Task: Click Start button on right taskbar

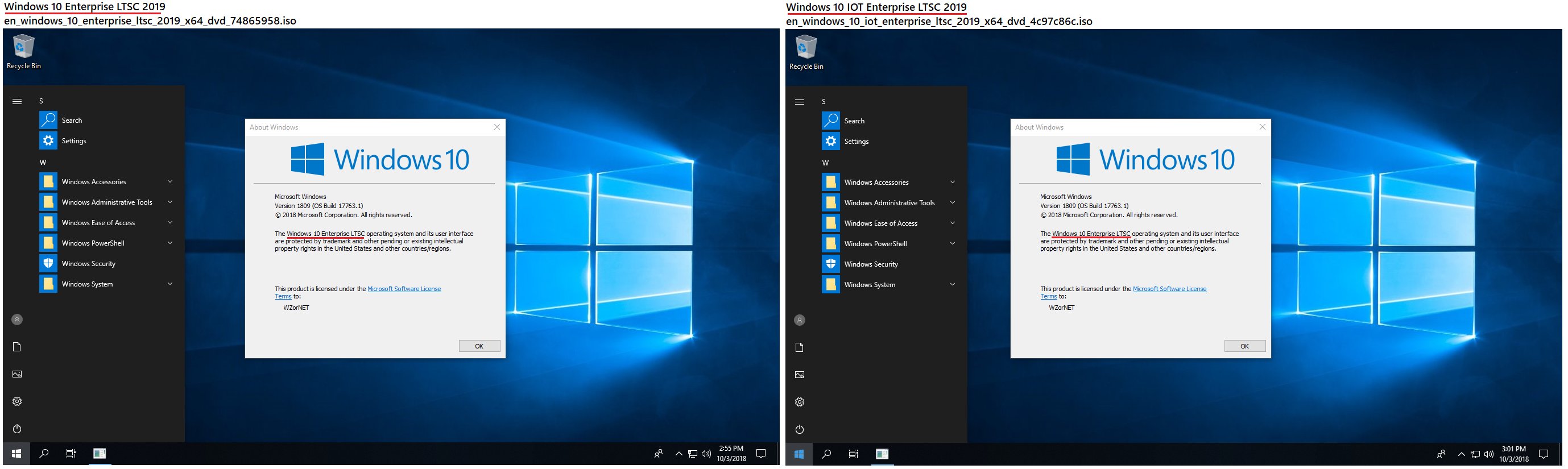Action: point(799,454)
